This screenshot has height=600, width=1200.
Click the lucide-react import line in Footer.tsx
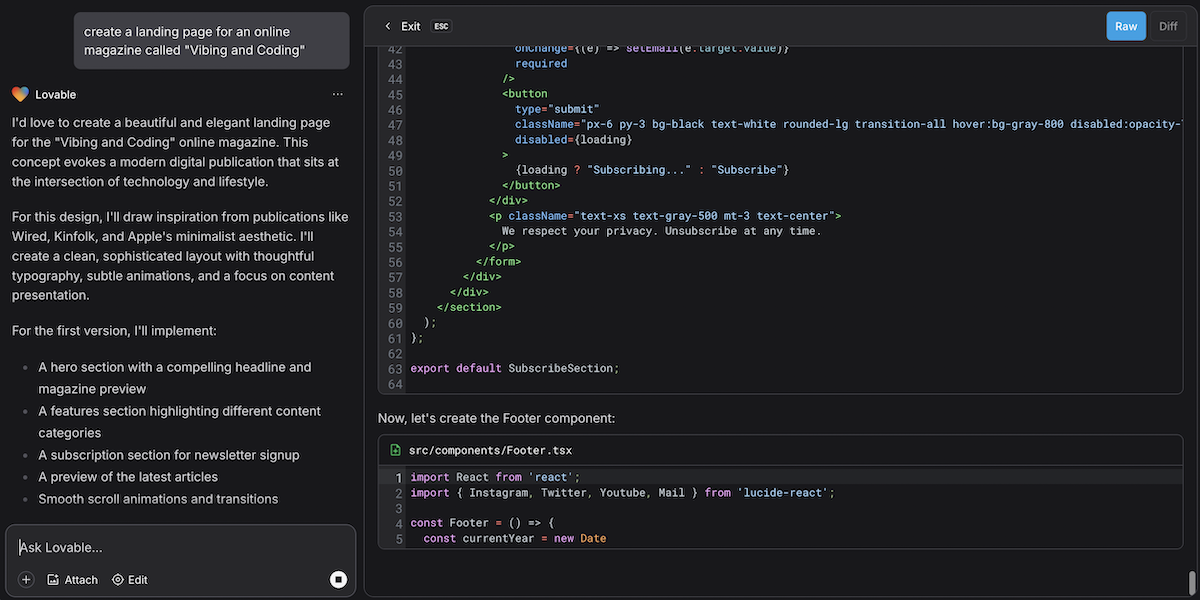[622, 493]
